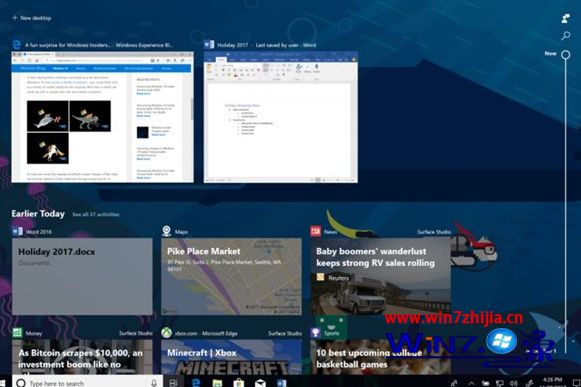Open Microsoft Store from the taskbar

(x=239, y=383)
